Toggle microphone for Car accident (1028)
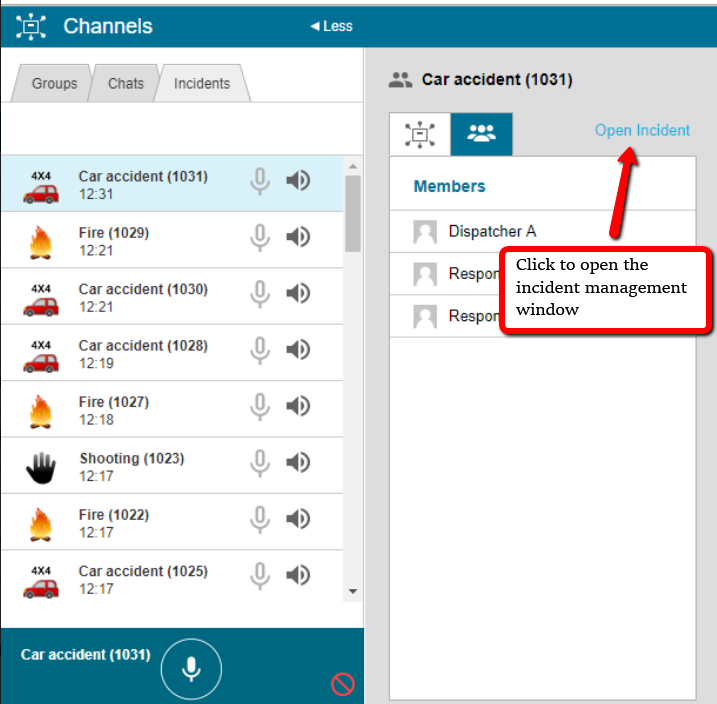717x704 pixels. pos(260,350)
